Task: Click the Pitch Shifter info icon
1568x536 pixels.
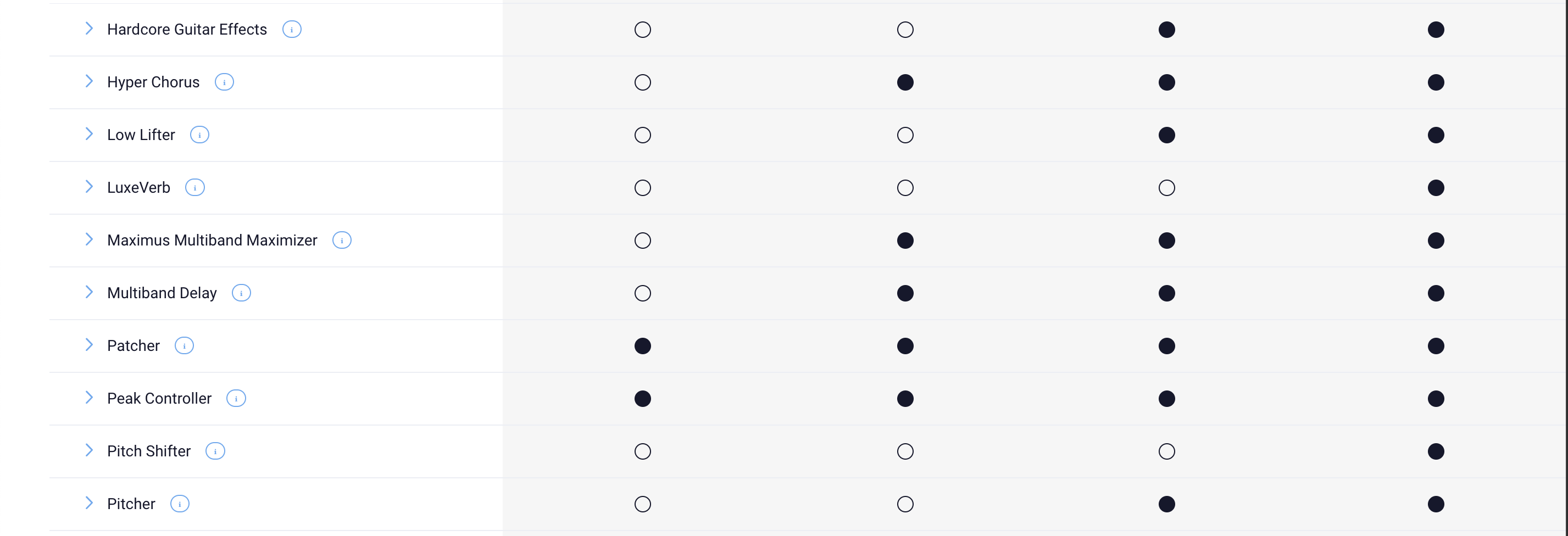Action: click(x=215, y=451)
